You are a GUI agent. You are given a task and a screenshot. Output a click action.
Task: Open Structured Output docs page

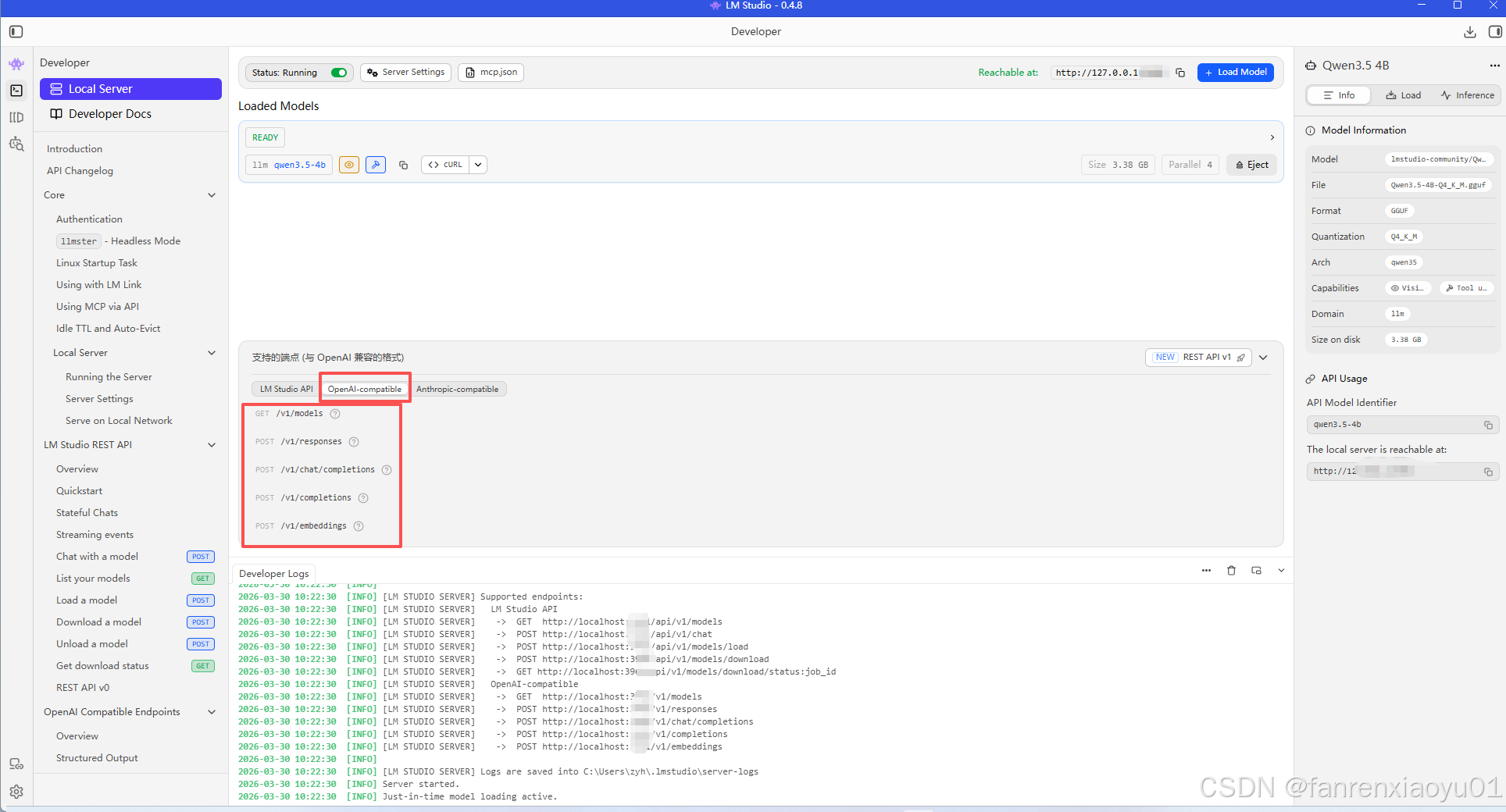(97, 758)
